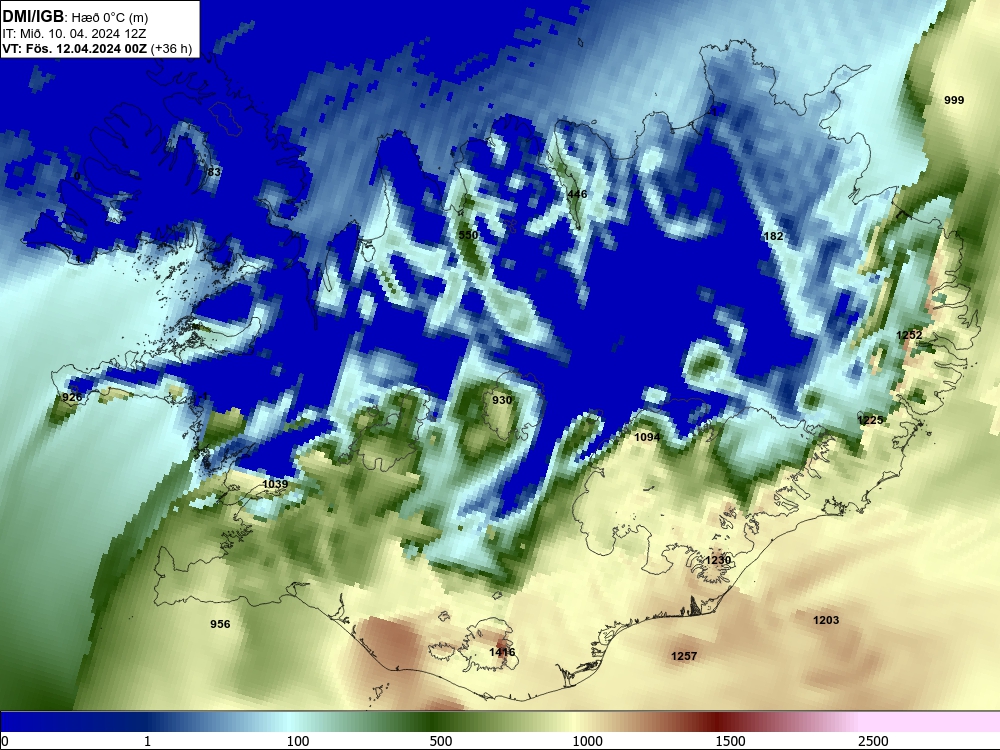Click the 1203 value label

click(826, 620)
